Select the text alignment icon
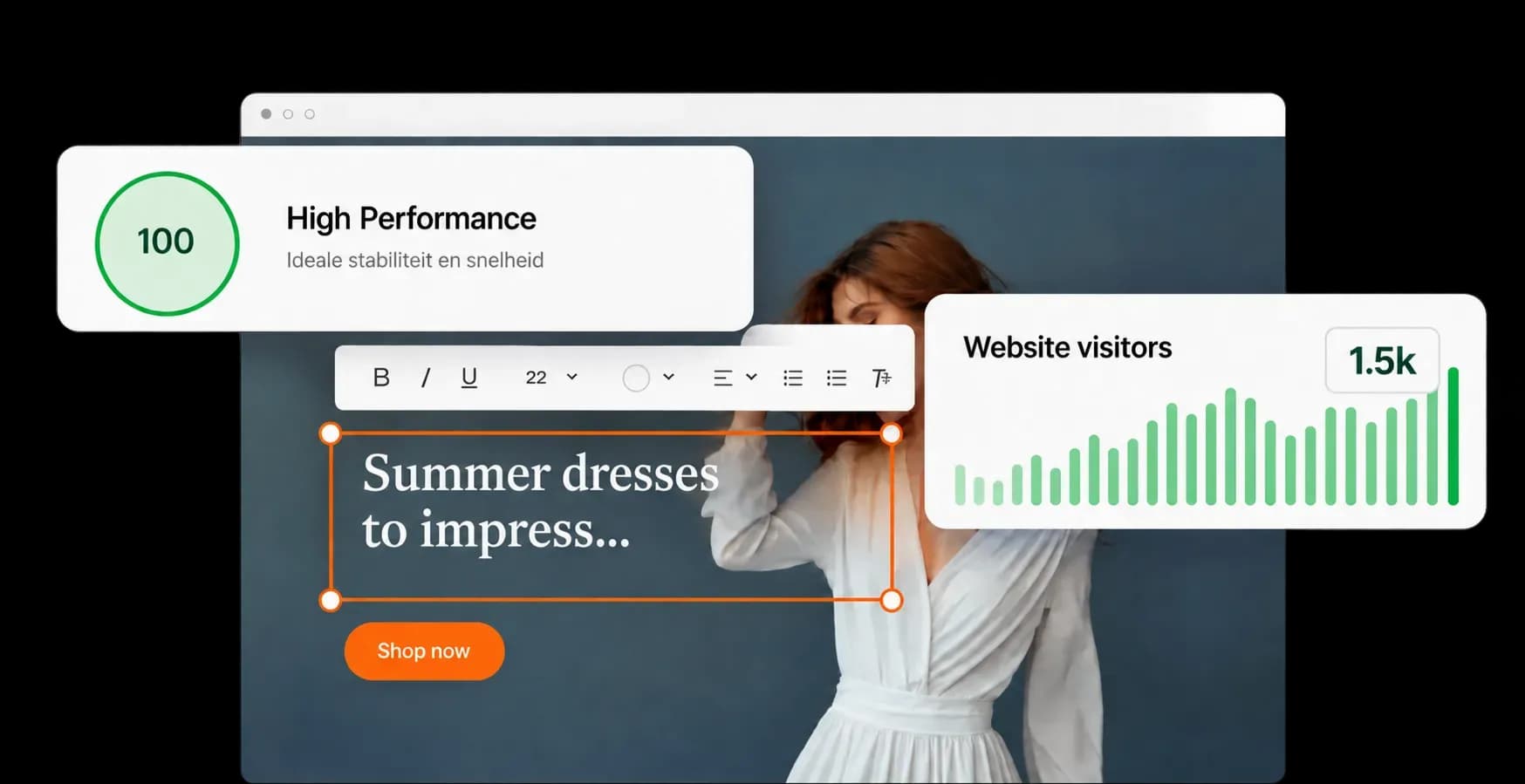1525x784 pixels. point(722,378)
